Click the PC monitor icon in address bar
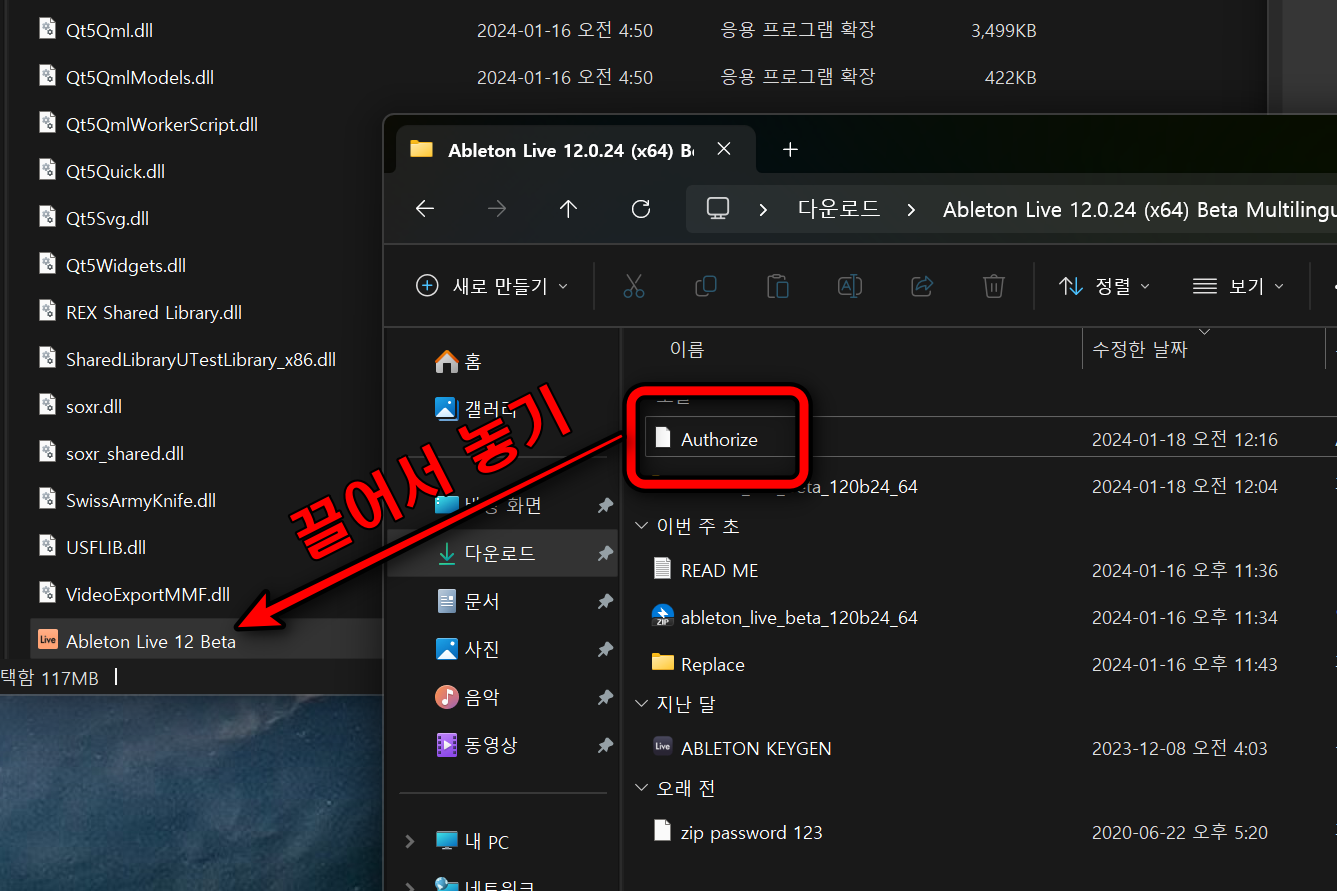Viewport: 1337px width, 891px height. point(718,209)
